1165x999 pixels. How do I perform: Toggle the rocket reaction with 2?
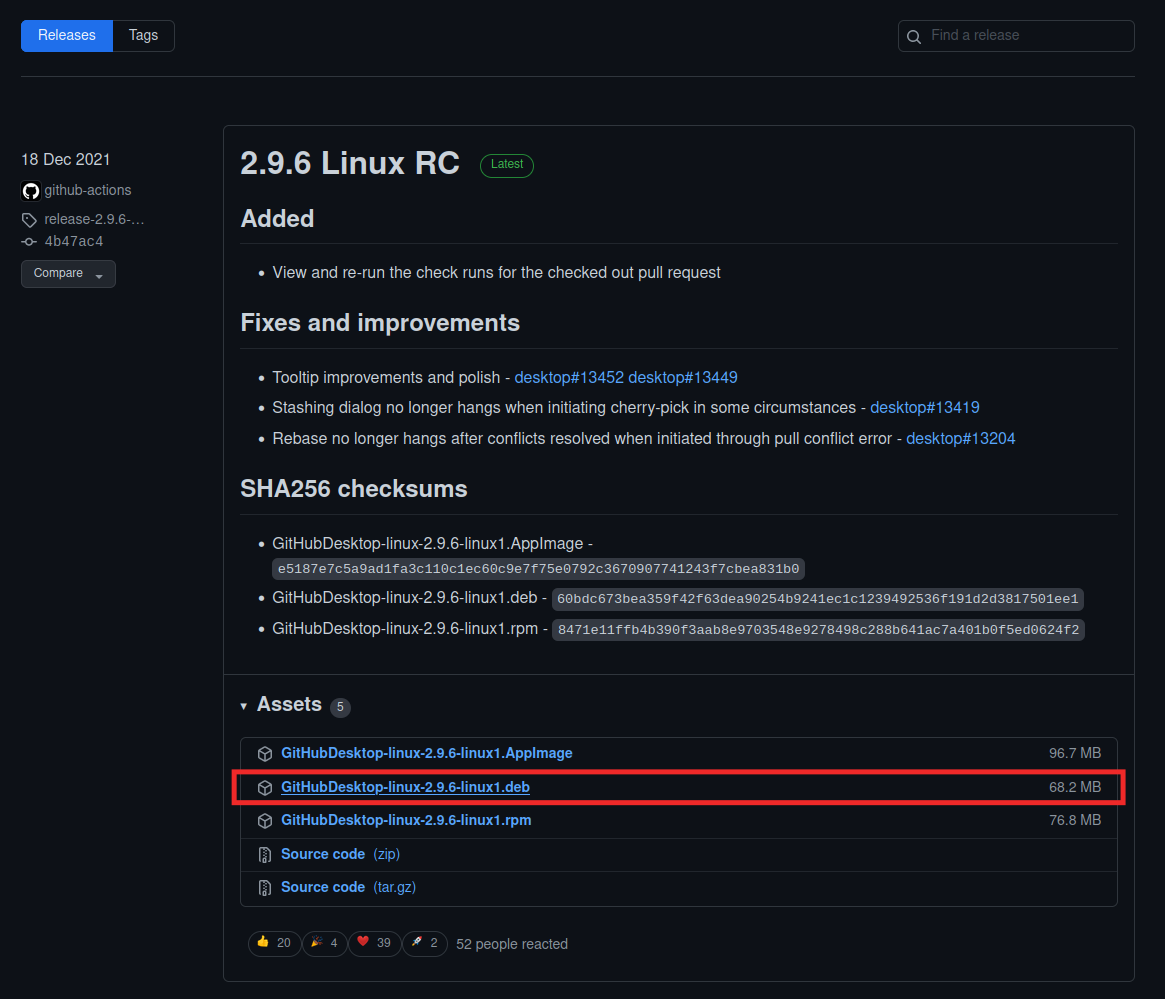pyautogui.click(x=425, y=943)
